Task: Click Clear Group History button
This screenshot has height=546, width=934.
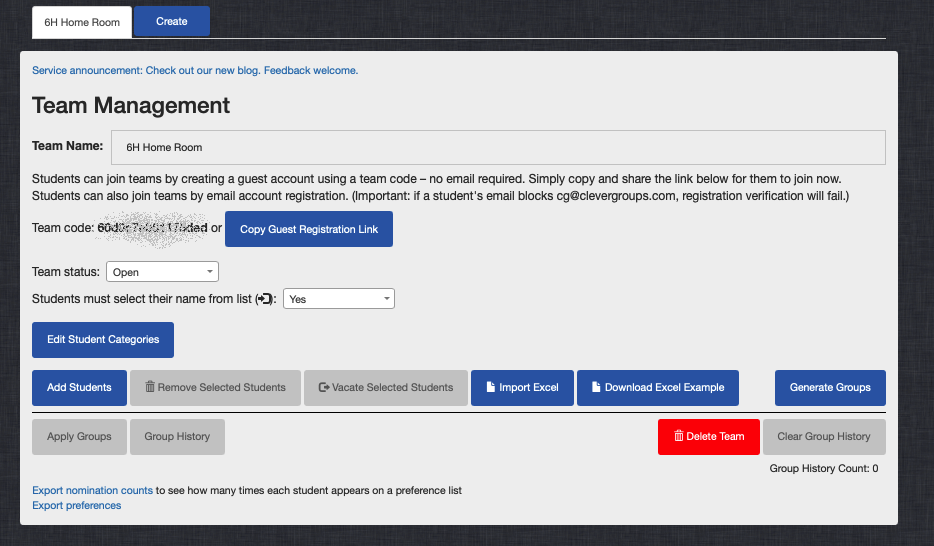Action: coord(824,436)
